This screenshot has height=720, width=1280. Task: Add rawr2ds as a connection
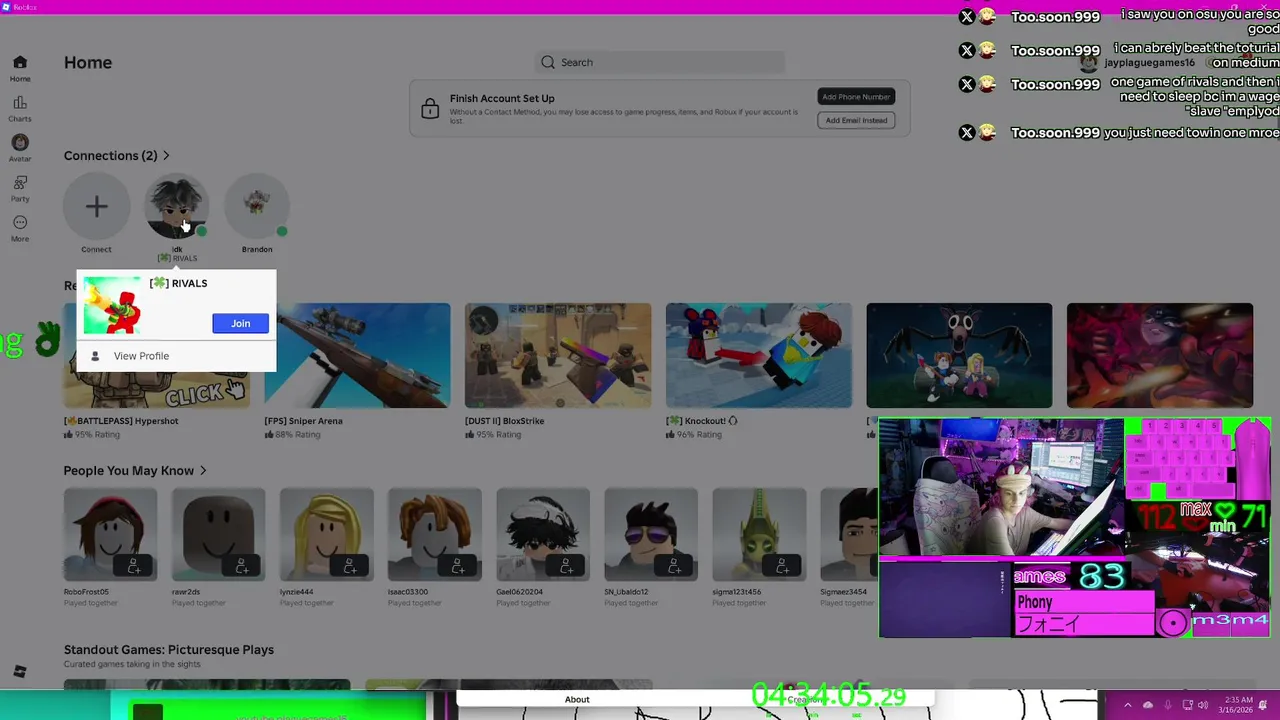pos(241,566)
